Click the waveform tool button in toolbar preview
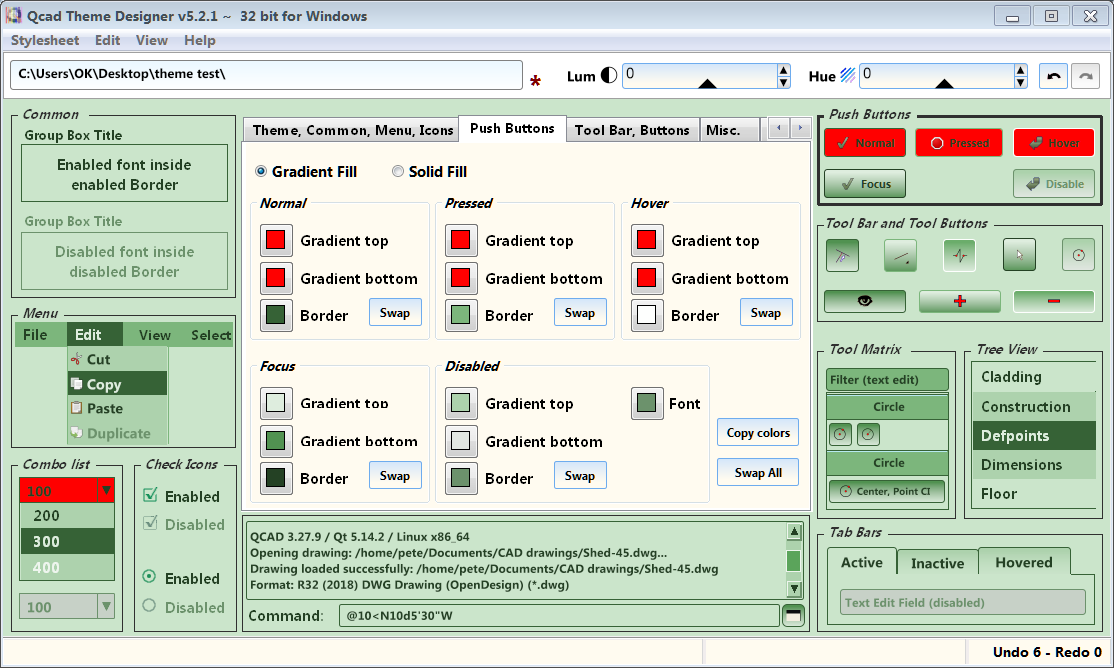The height and width of the screenshot is (668, 1114). [959, 255]
